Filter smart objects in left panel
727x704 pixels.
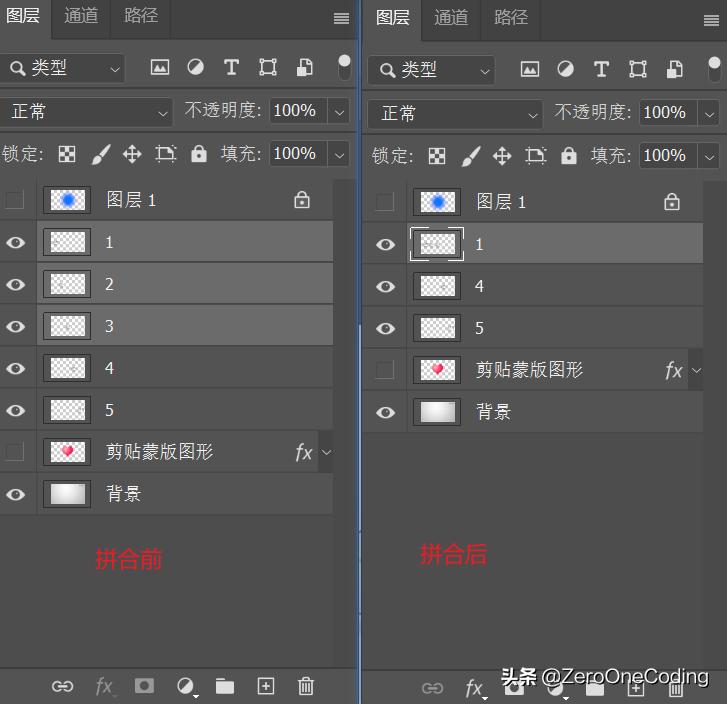pos(304,67)
